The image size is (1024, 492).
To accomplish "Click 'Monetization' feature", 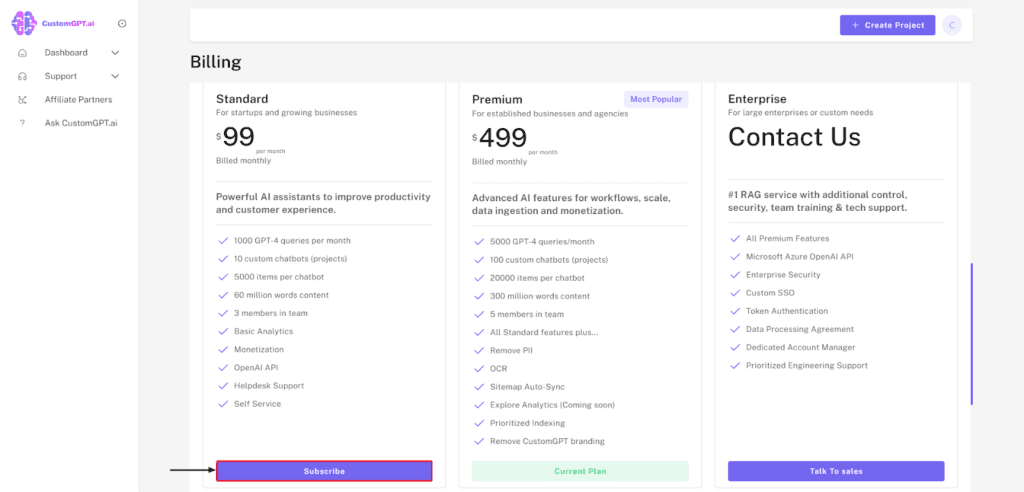I will click(x=259, y=350).
